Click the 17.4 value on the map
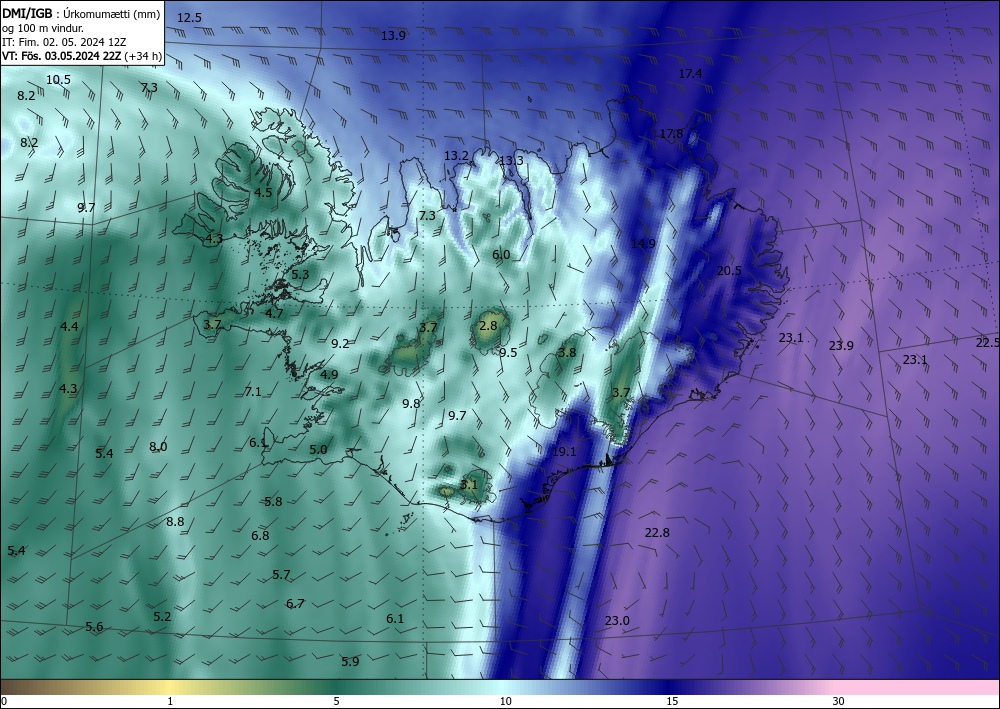 [x=690, y=74]
